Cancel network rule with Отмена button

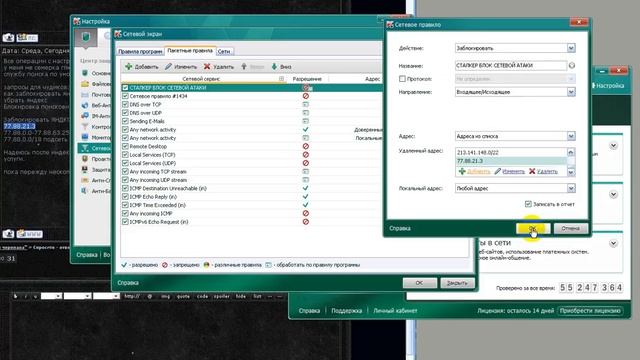pyautogui.click(x=570, y=229)
